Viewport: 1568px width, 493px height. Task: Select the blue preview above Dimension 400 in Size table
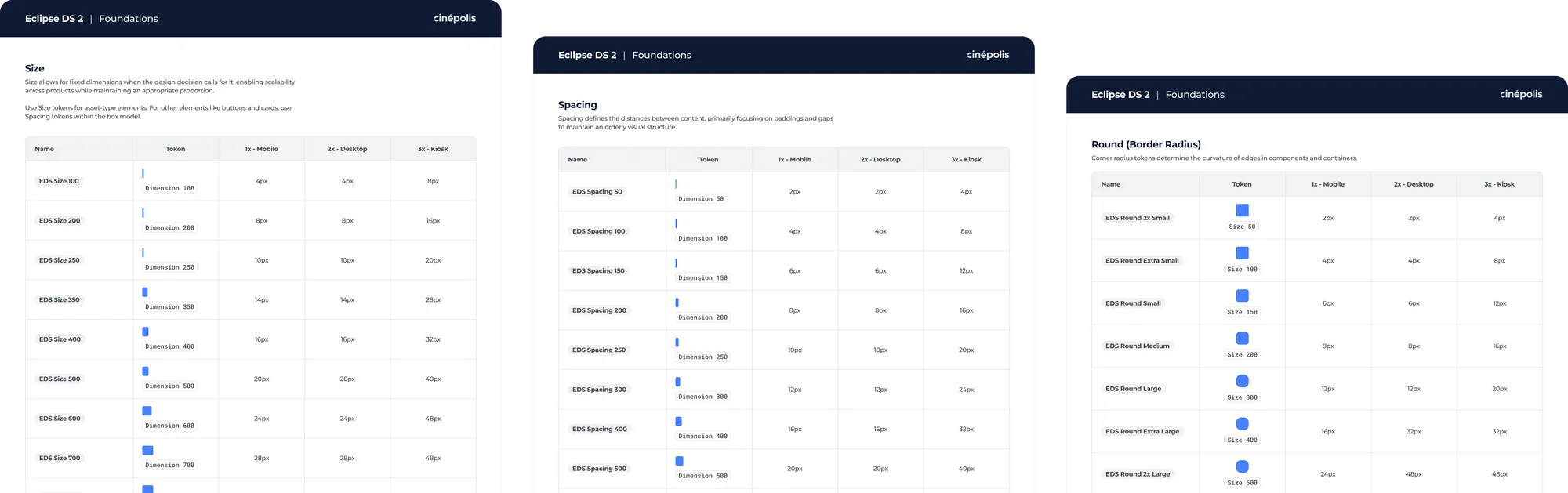tap(145, 332)
